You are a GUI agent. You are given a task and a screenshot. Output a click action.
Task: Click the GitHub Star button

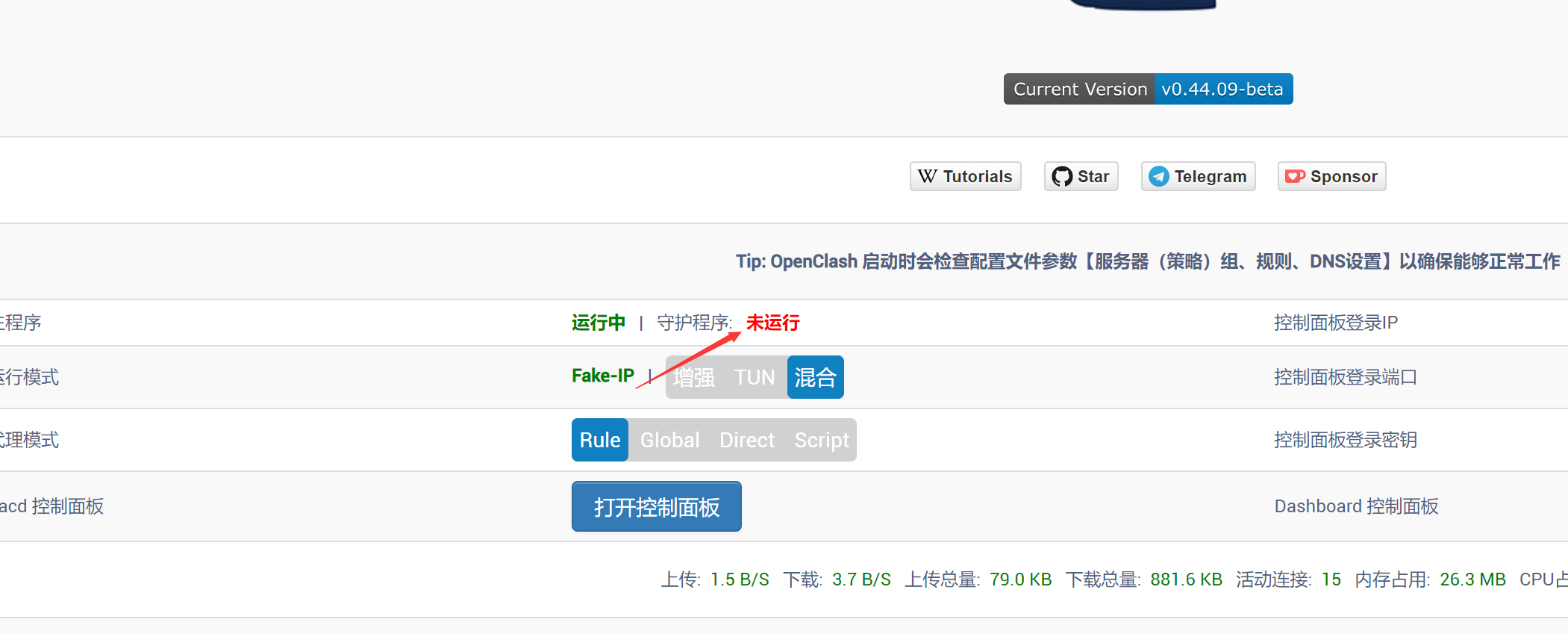click(1081, 176)
